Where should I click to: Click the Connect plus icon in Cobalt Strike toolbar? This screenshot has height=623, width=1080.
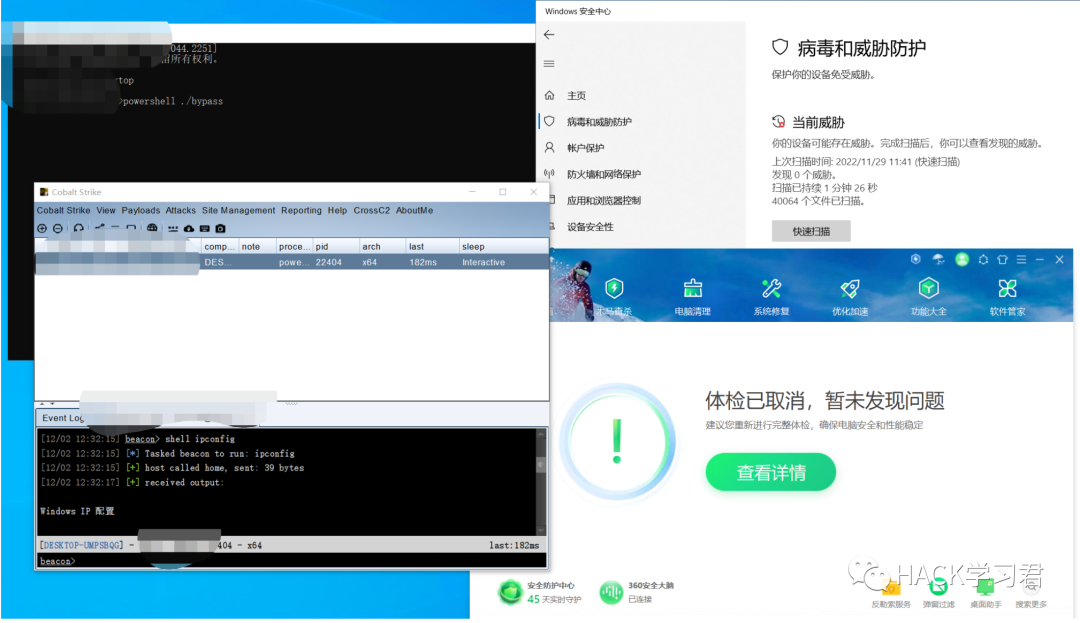(x=42, y=229)
